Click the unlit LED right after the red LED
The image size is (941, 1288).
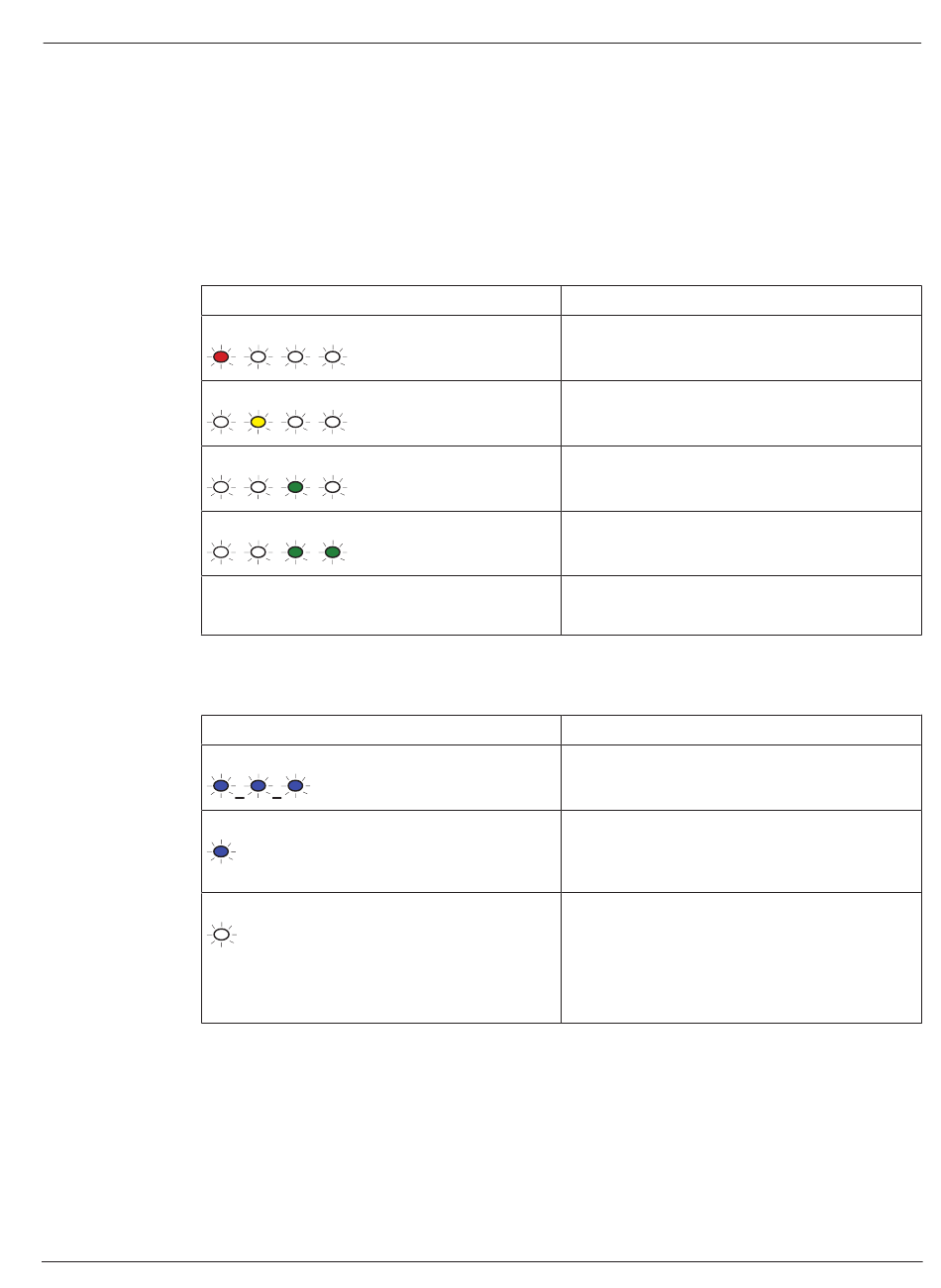pyautogui.click(x=258, y=356)
